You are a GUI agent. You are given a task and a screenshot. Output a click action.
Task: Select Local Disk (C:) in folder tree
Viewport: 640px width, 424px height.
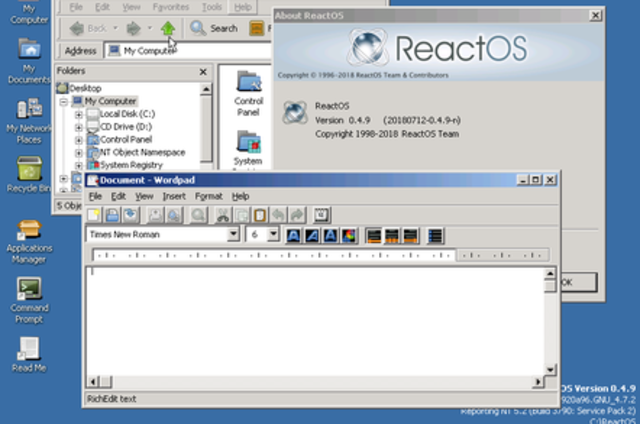(x=127, y=114)
